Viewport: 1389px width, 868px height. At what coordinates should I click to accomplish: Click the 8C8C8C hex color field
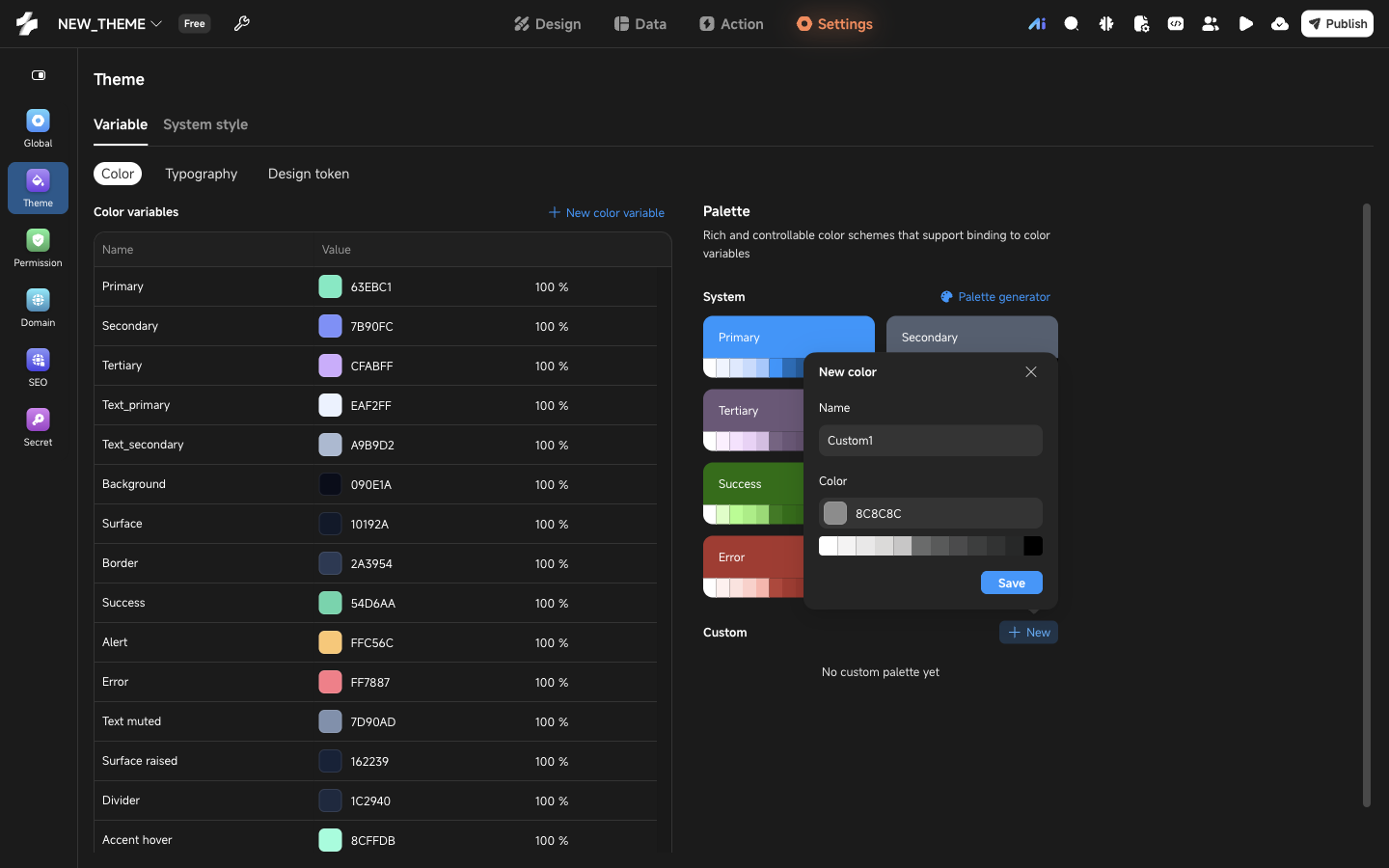931,513
